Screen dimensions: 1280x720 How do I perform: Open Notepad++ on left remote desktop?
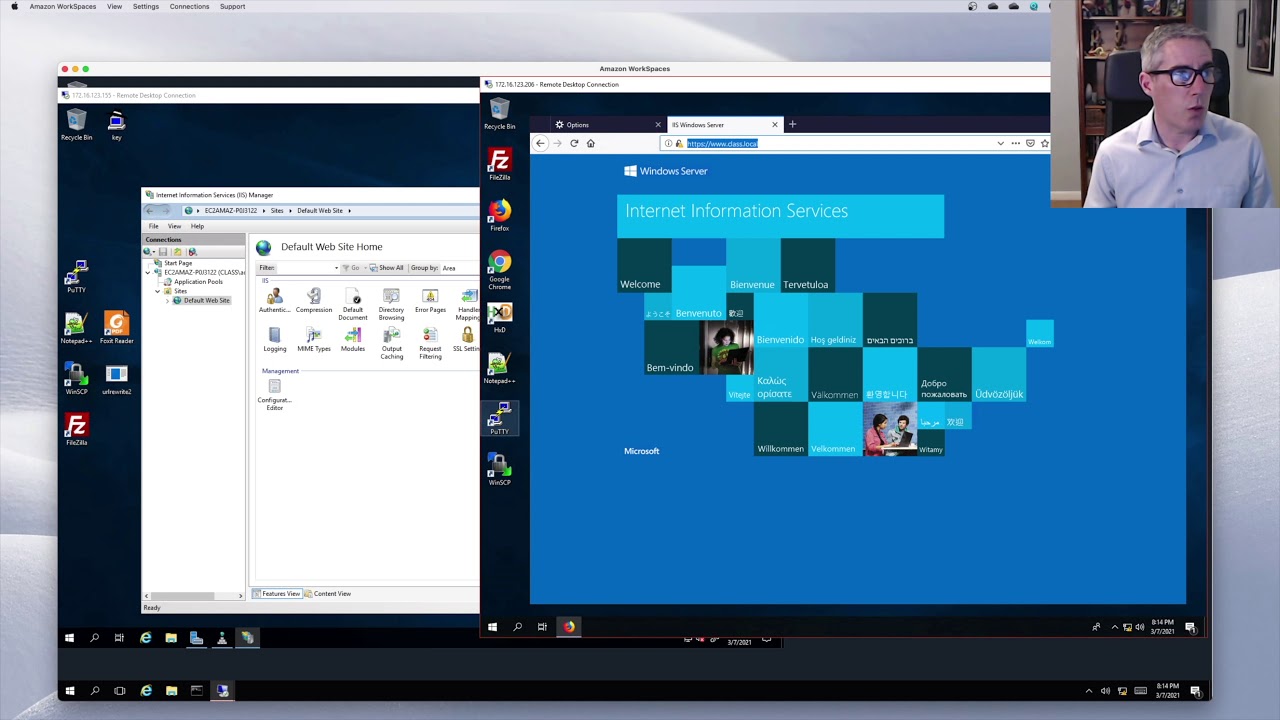click(76, 328)
